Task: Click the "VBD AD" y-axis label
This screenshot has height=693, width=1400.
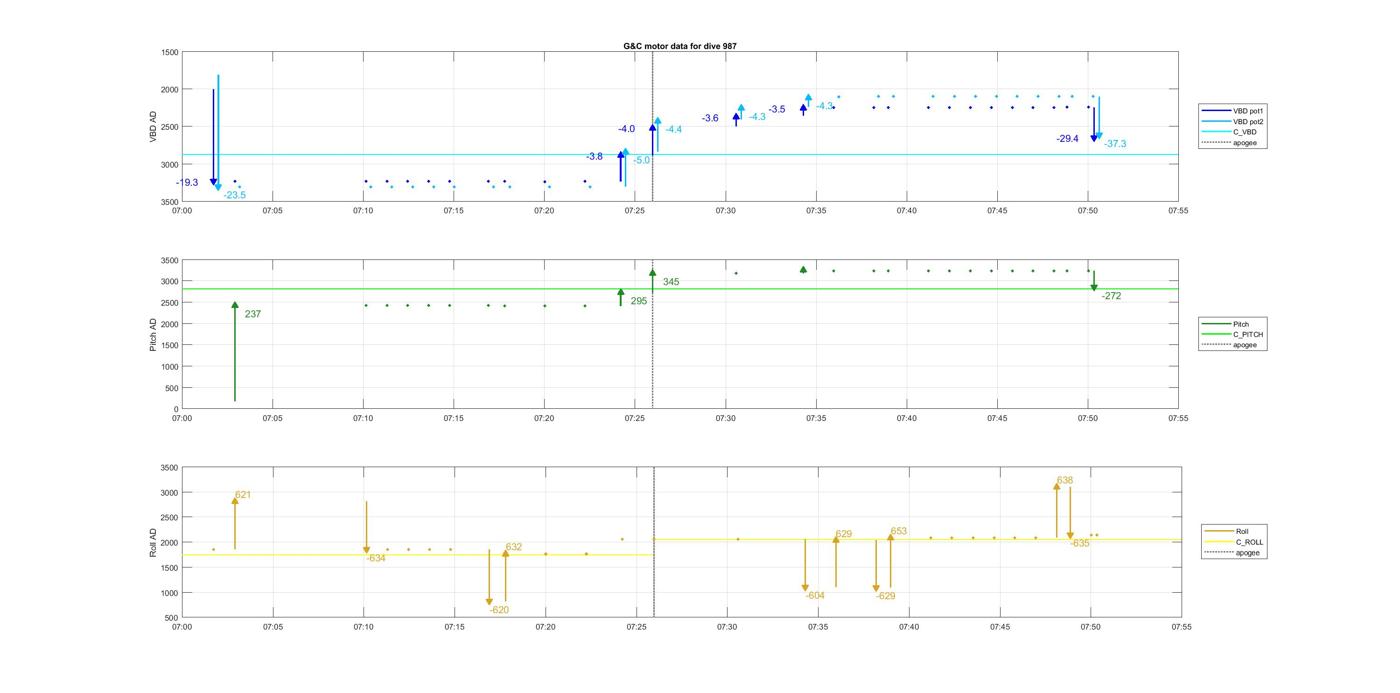Action: tap(154, 127)
